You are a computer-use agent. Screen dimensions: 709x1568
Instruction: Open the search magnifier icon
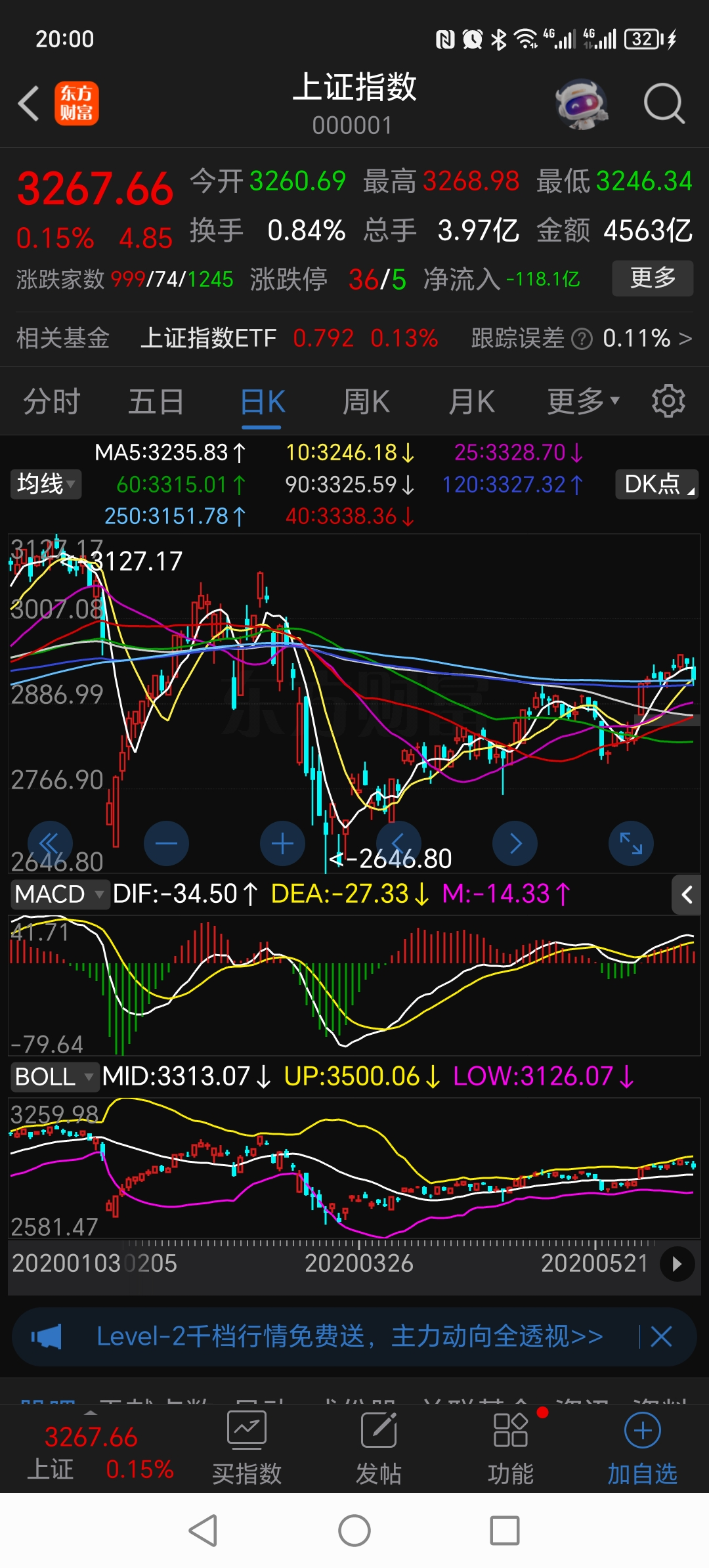[x=664, y=104]
